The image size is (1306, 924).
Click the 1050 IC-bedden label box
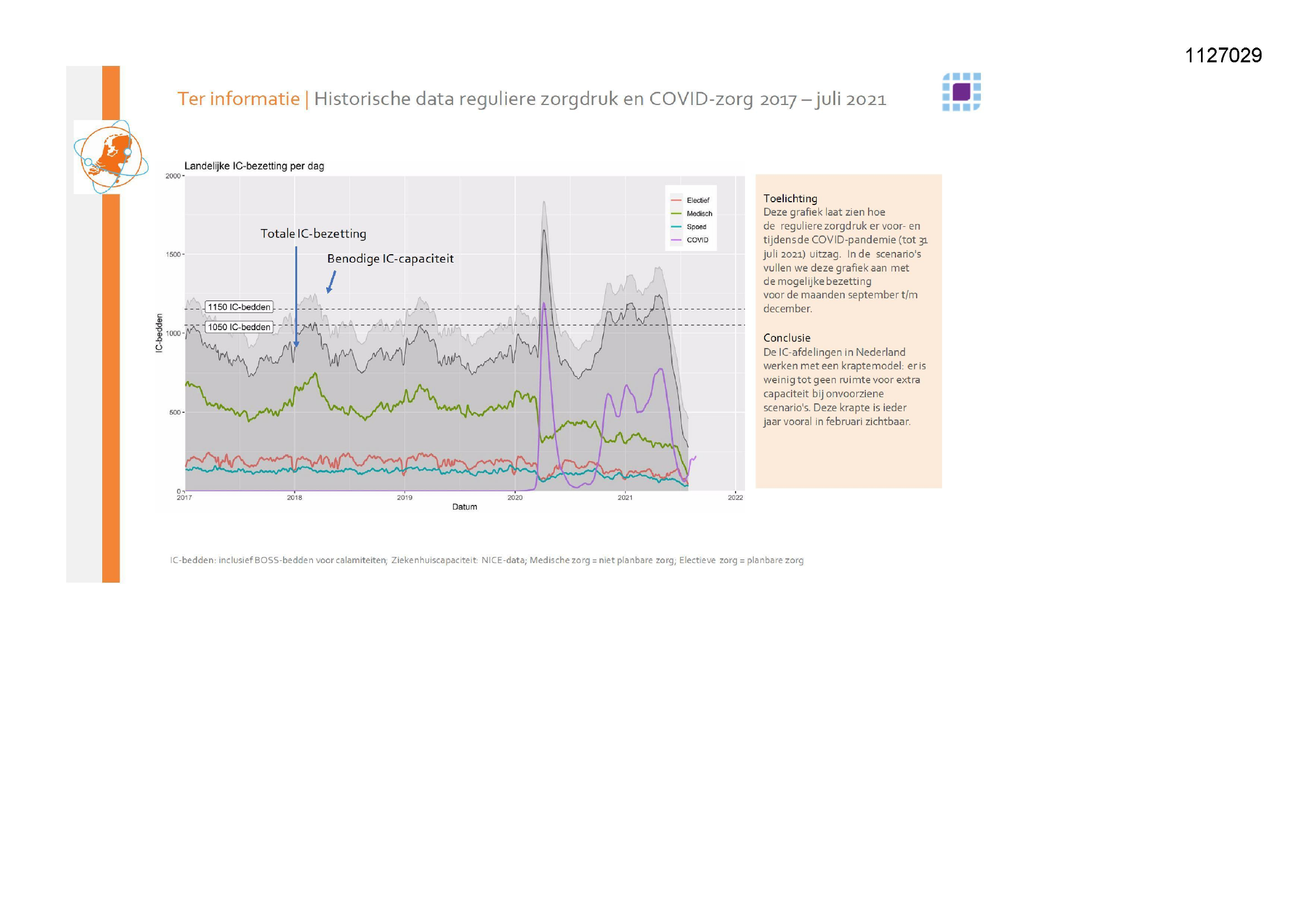point(239,327)
